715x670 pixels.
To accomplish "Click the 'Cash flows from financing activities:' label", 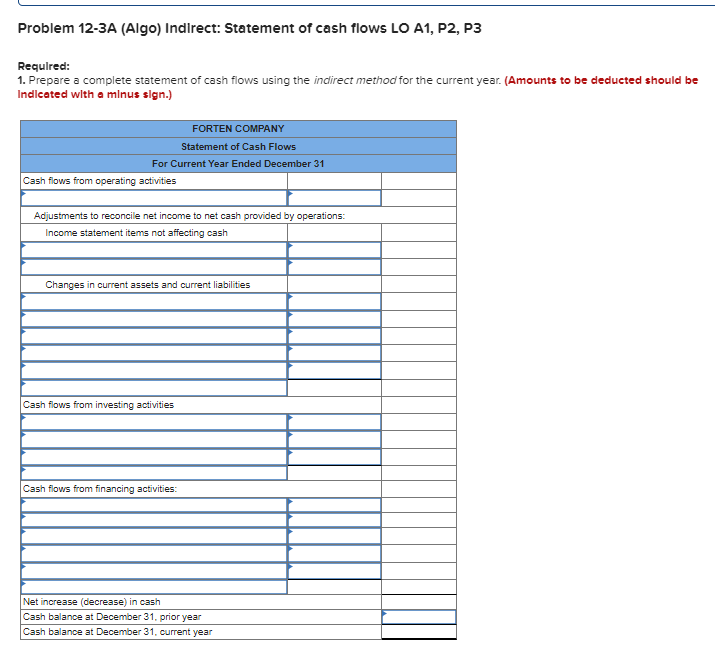I will pos(100,488).
